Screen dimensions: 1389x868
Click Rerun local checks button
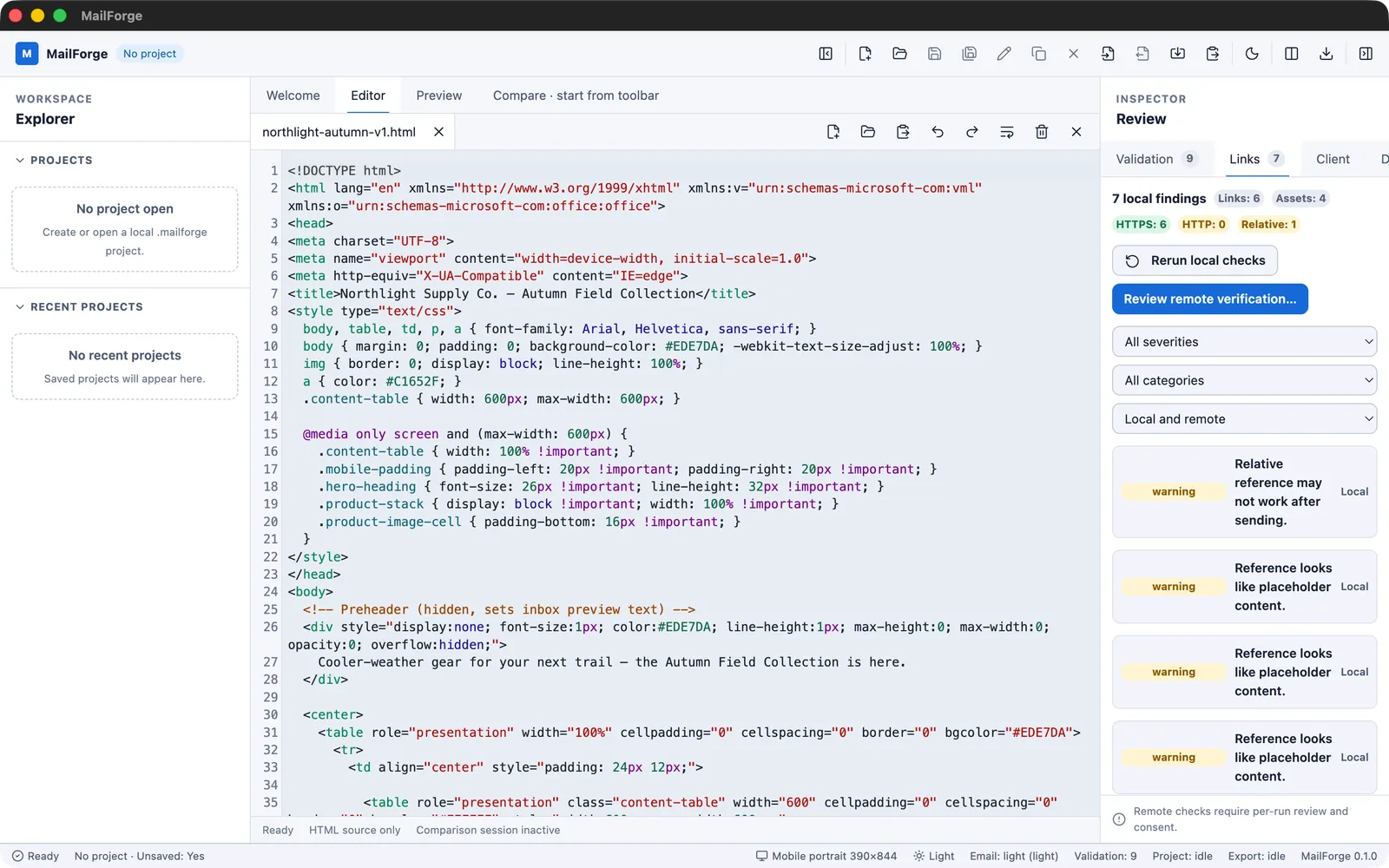tap(1195, 260)
